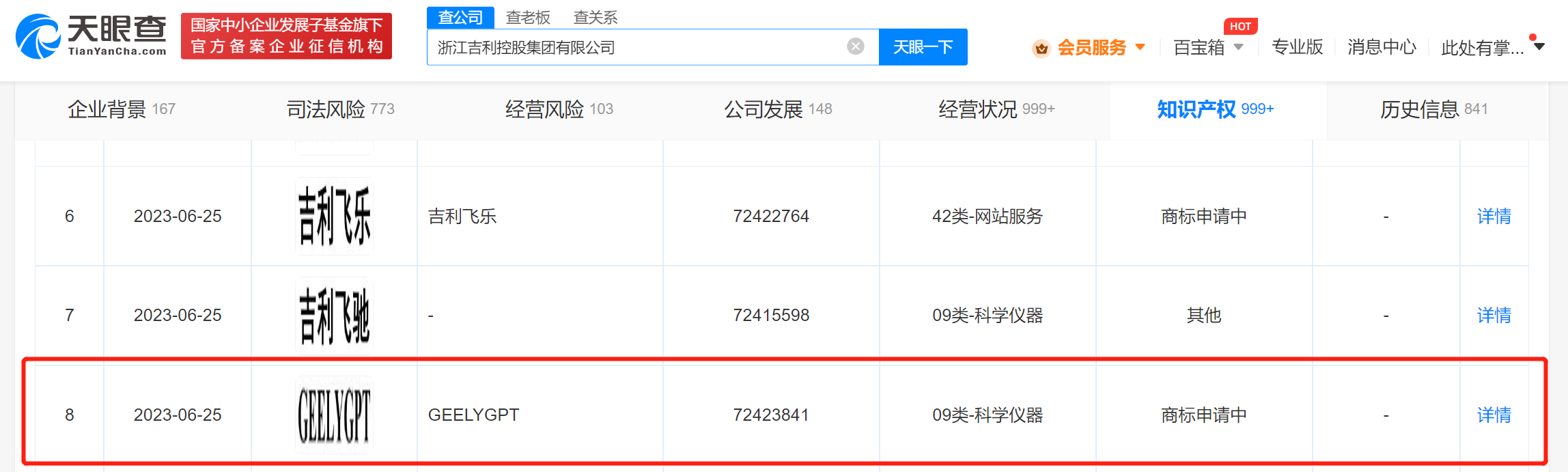
Task: Open 详情 for GEELYGPT trademark
Action: coord(1494,415)
